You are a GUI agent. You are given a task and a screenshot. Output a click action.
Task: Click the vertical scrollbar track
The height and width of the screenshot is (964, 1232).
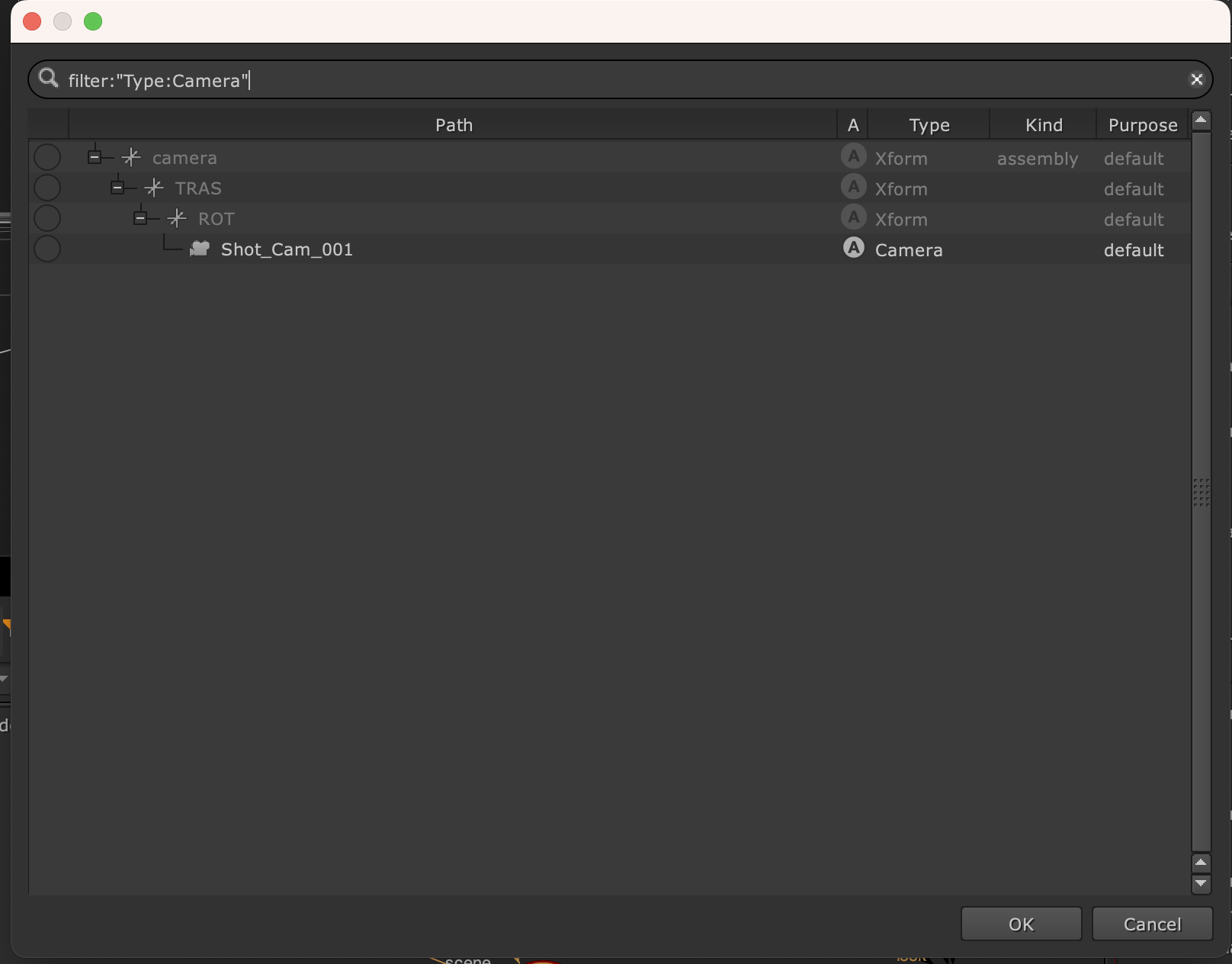(x=1201, y=648)
